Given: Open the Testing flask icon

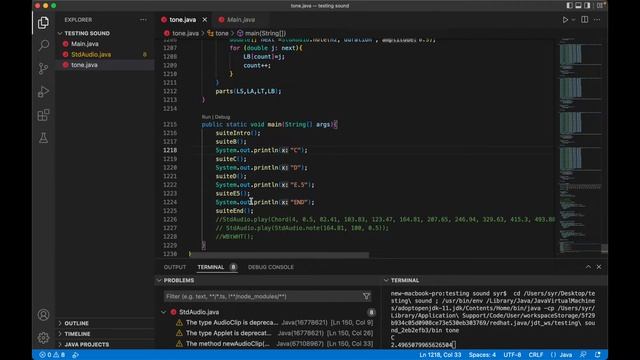Looking at the screenshot, I should click(x=43, y=138).
